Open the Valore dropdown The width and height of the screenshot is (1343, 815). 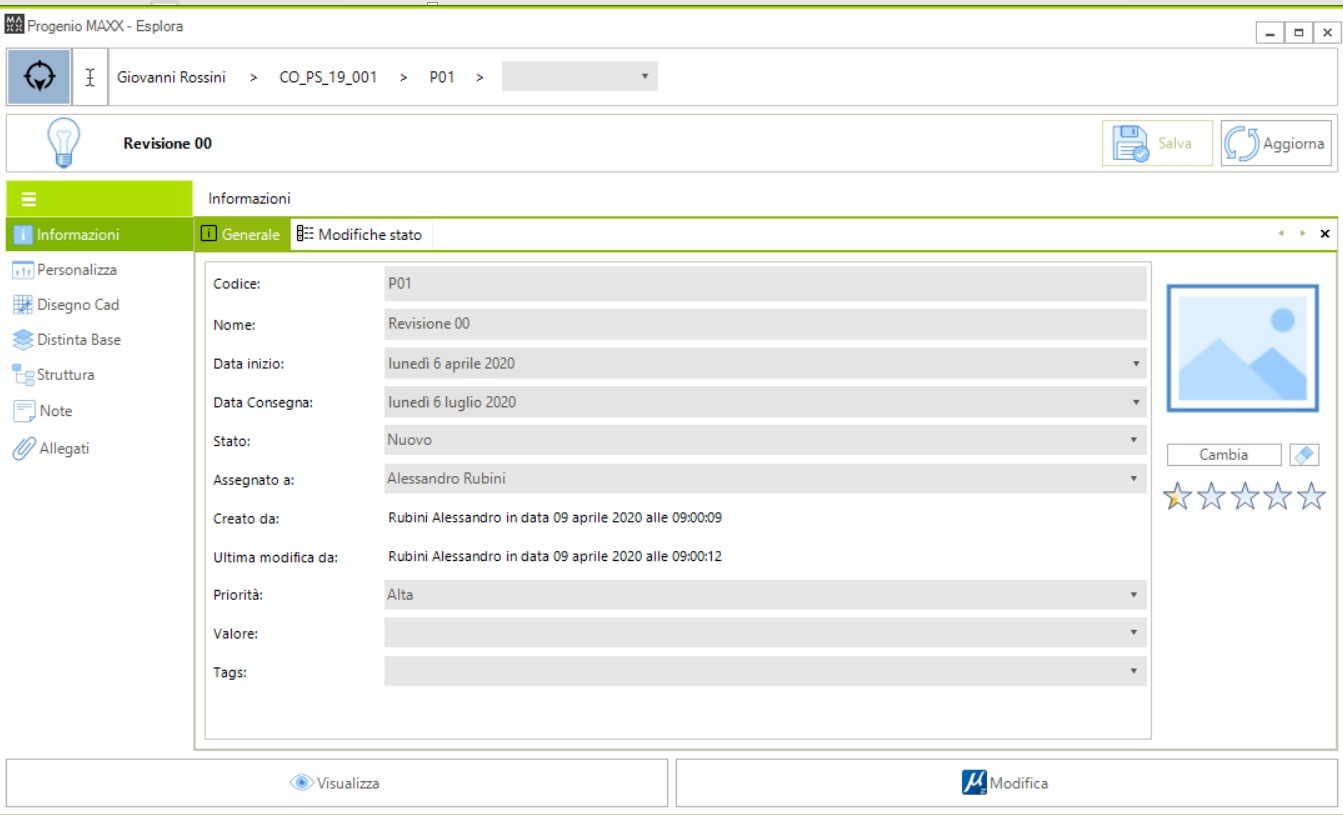[1134, 633]
